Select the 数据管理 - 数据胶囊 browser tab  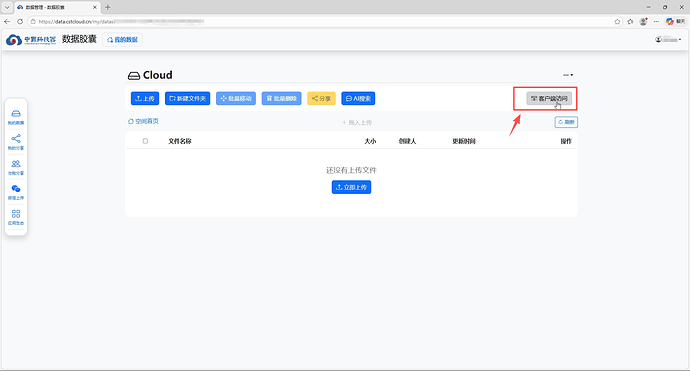point(57,7)
